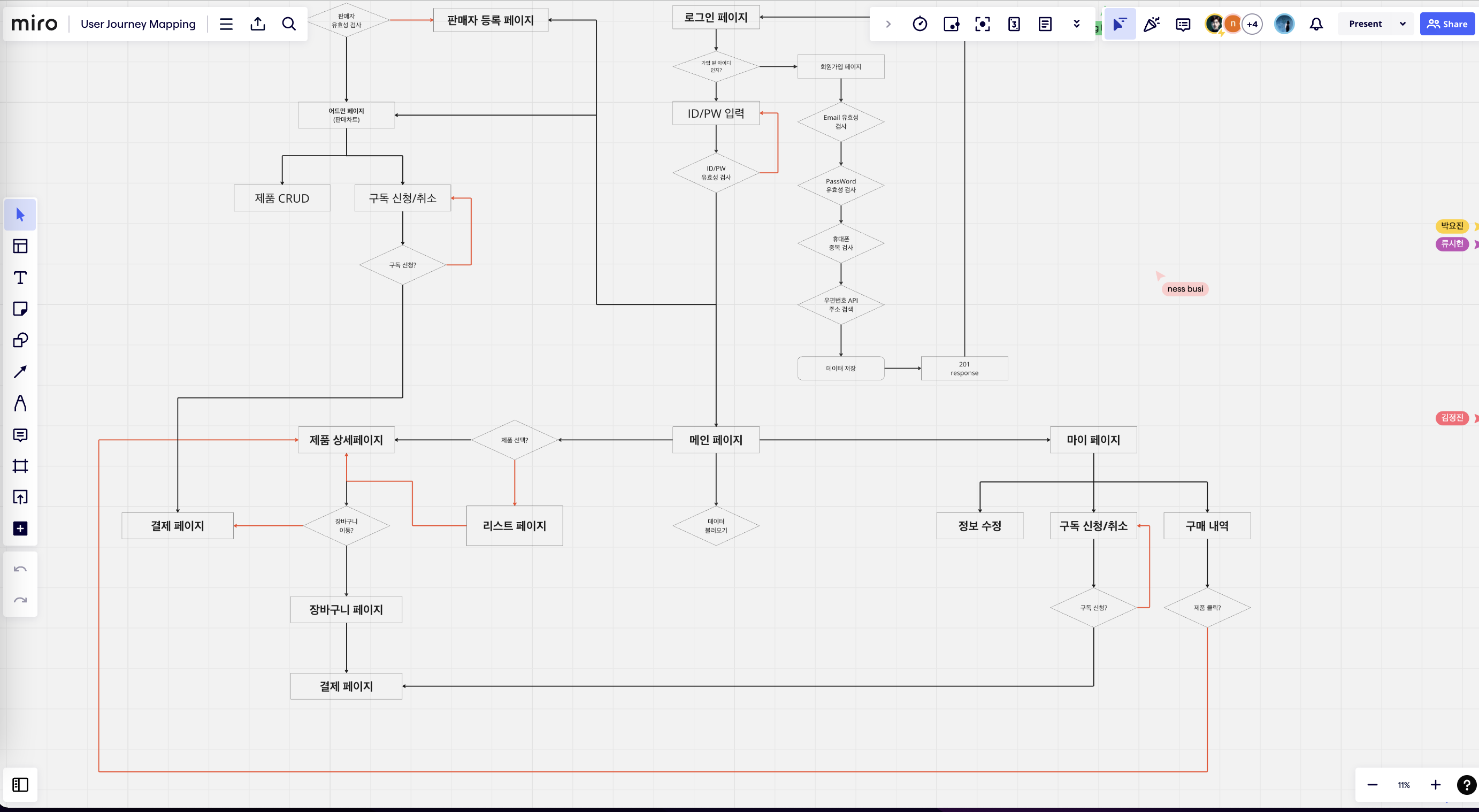Expand collaboration toolbar chevron arrow
This screenshot has height=812, width=1479.
point(888,24)
